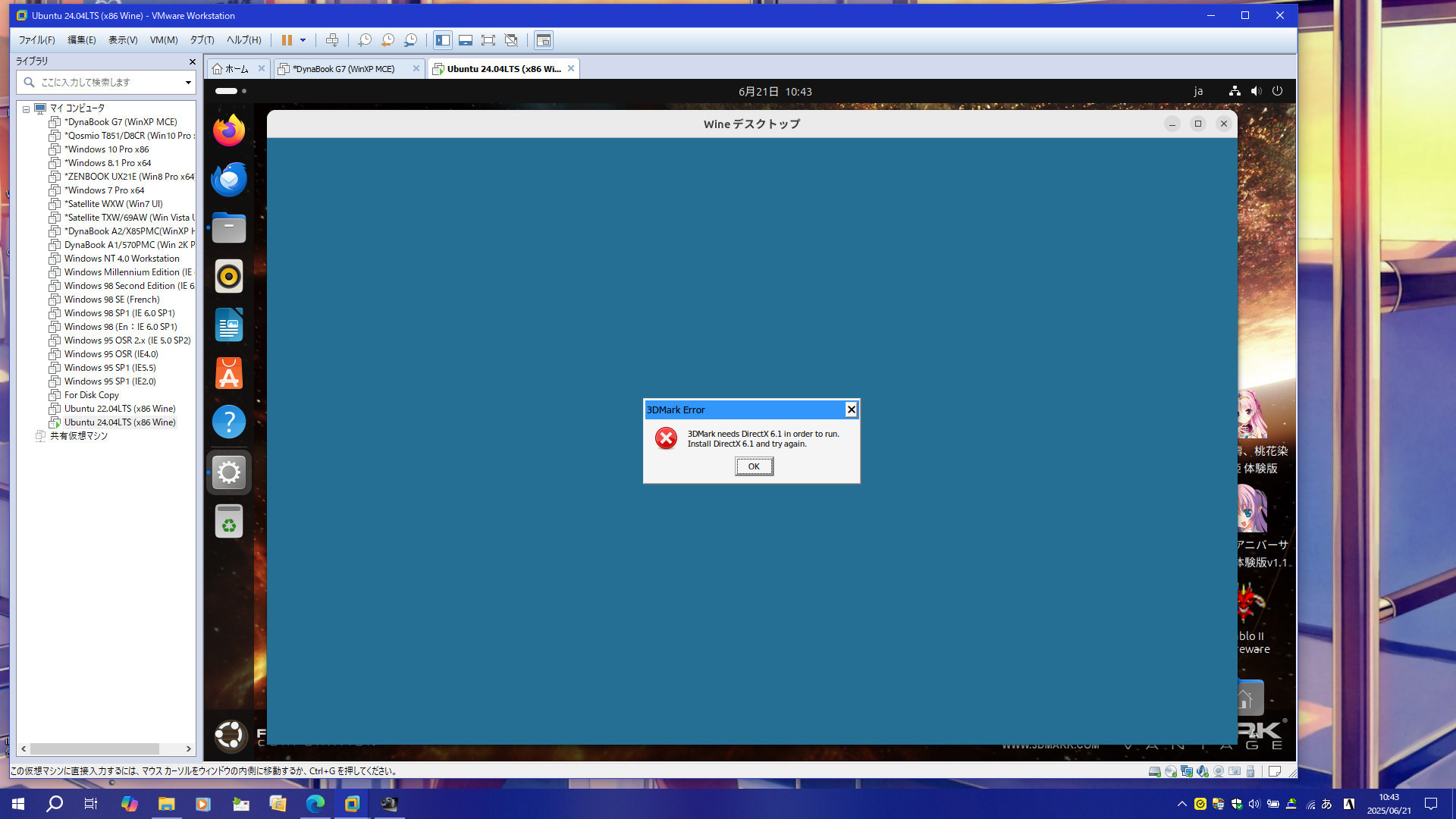Open the Ubuntu App Center dock icon

[229, 373]
